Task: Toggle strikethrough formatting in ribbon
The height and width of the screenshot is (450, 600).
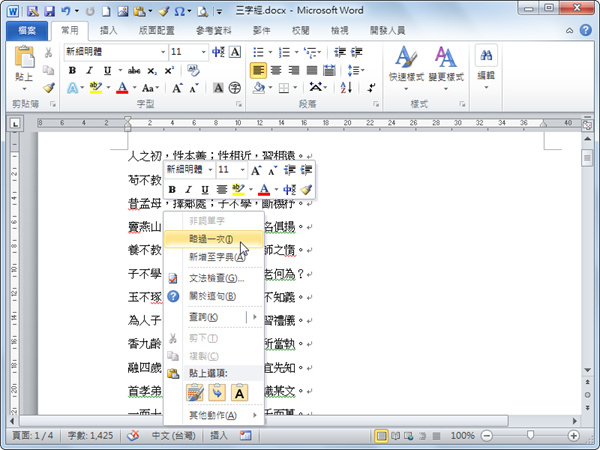Action: click(134, 70)
